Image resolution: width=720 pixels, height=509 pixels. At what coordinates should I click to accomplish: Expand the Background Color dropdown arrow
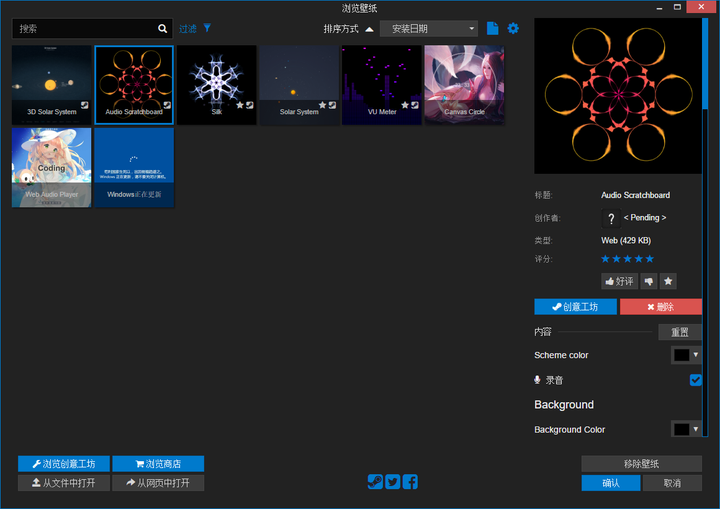click(x=696, y=429)
